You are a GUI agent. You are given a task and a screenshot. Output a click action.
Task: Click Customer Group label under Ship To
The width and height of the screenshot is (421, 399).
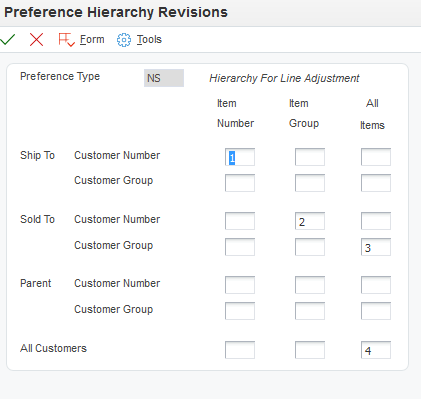coord(113,180)
